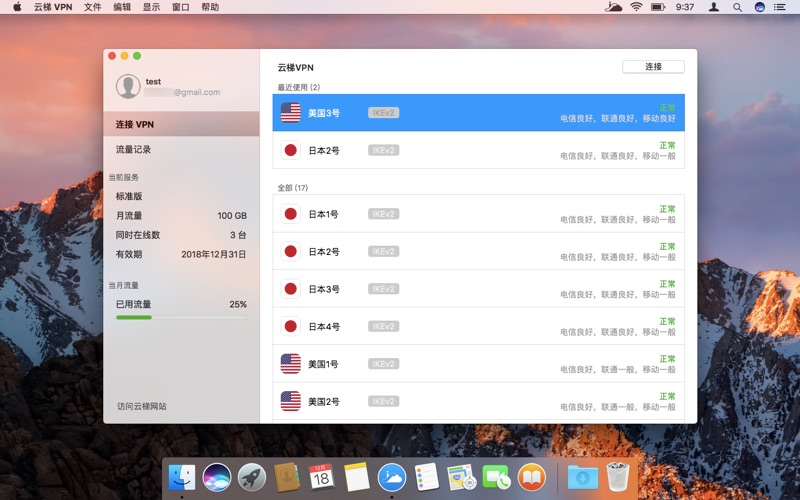Click the Siri icon in menu bar

point(760,7)
